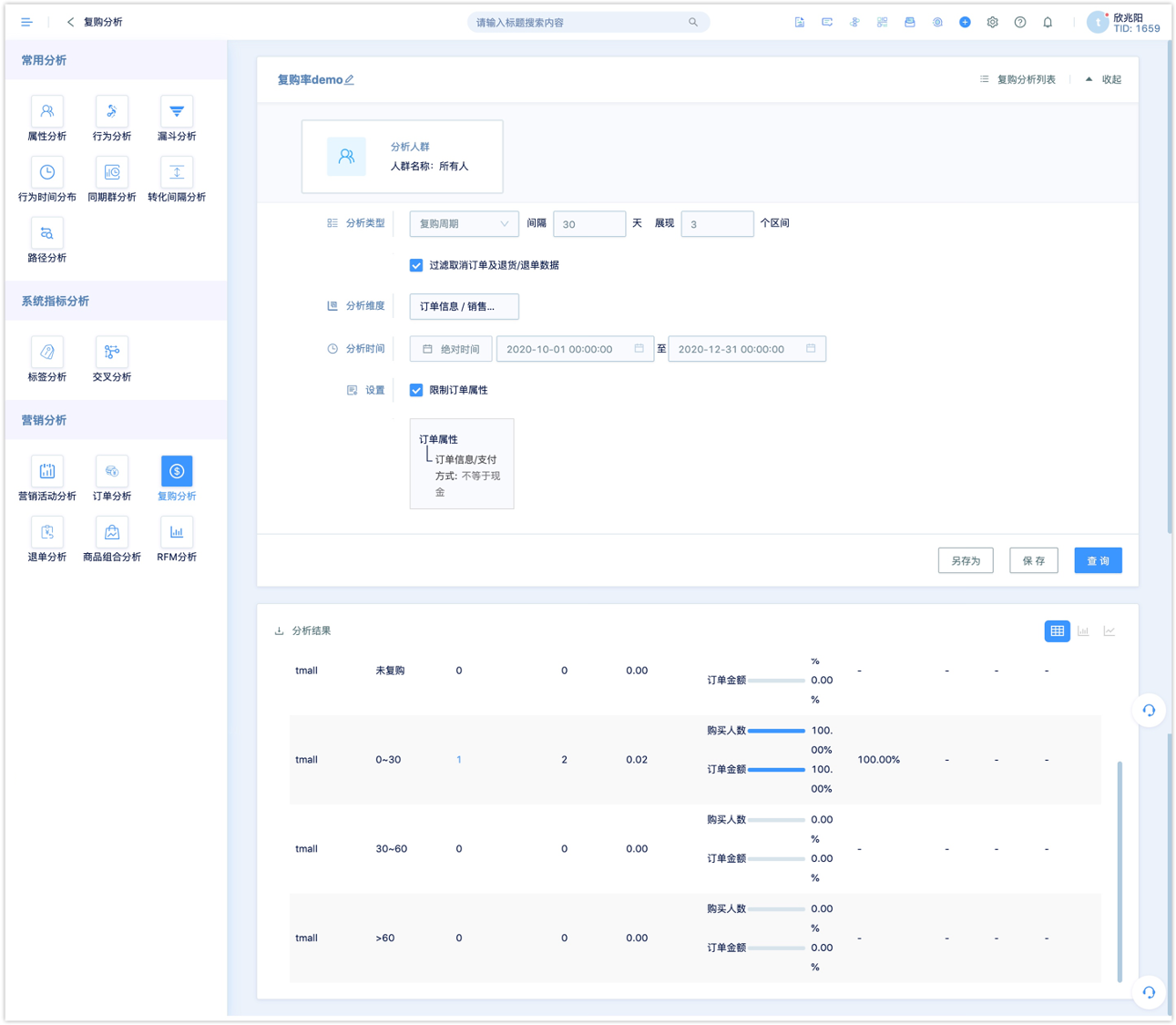Image resolution: width=1176 pixels, height=1025 pixels.
Task: Open the 欣兆阳 user avatar menu
Action: pyautogui.click(x=1098, y=22)
